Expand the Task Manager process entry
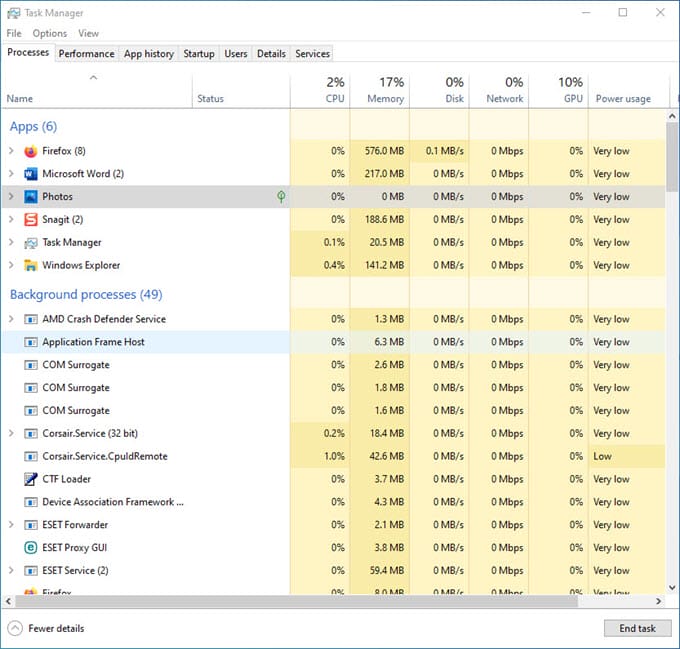The height and width of the screenshot is (649, 680). click(x=11, y=242)
